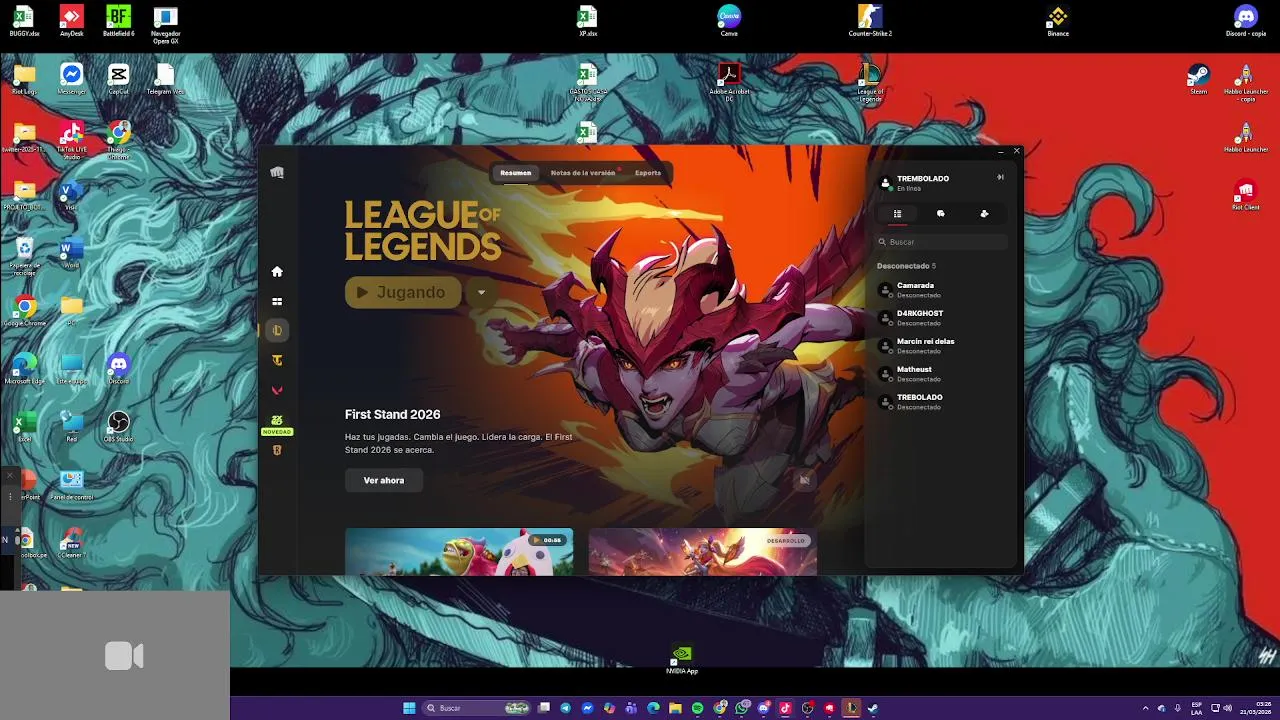
Task: Select the AnyDesk desktop icon
Action: click(71, 21)
